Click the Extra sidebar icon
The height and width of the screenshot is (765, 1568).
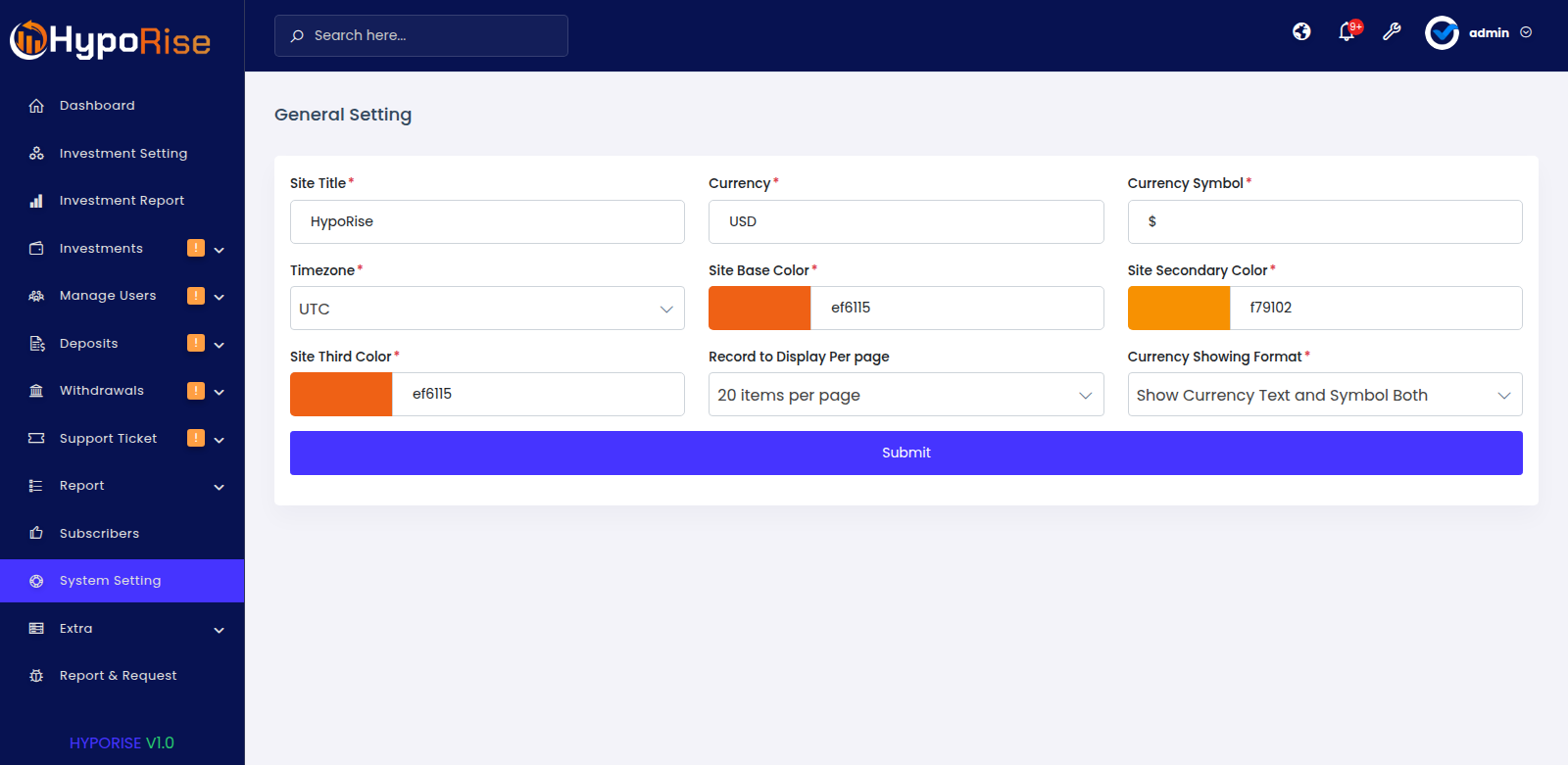coord(36,629)
